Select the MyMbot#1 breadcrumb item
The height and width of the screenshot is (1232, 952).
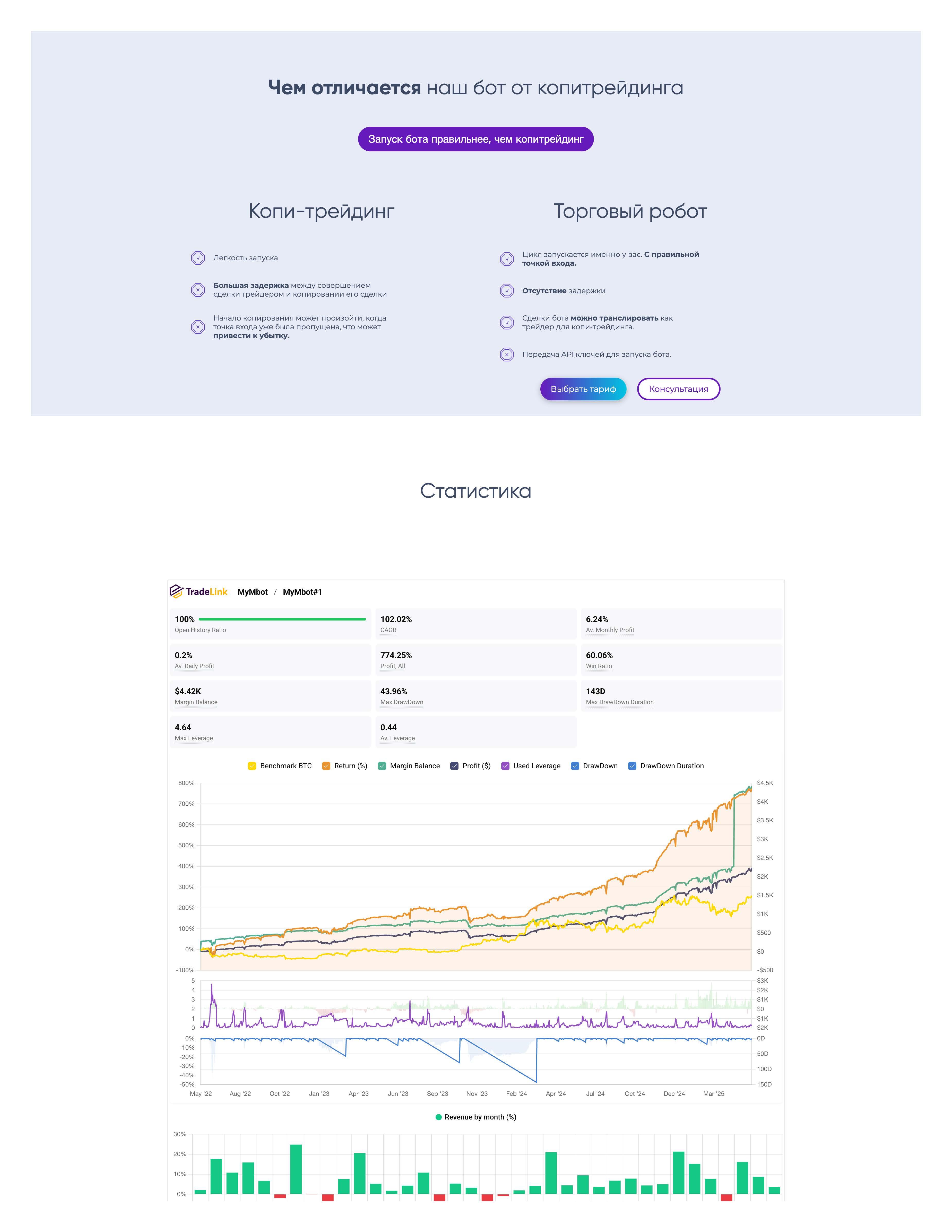(x=302, y=592)
